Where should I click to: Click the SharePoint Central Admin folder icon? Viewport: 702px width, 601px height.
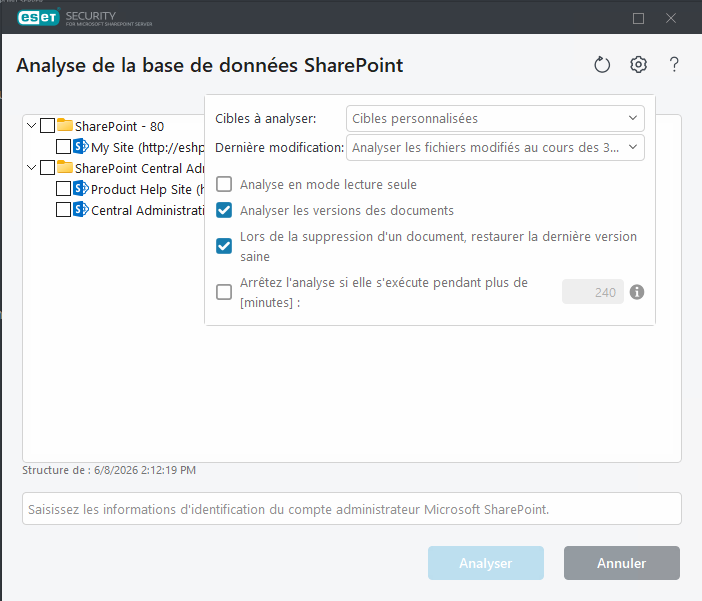point(65,167)
